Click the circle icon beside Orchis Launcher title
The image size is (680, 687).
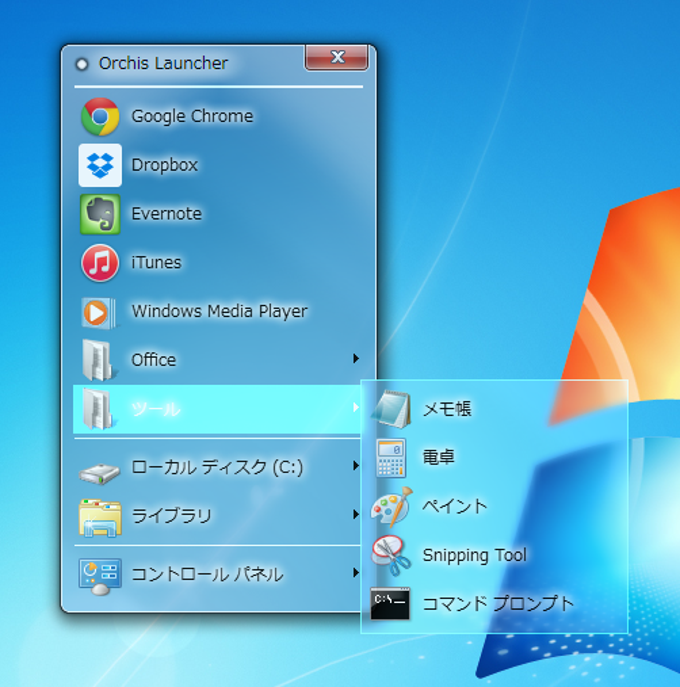(81, 64)
